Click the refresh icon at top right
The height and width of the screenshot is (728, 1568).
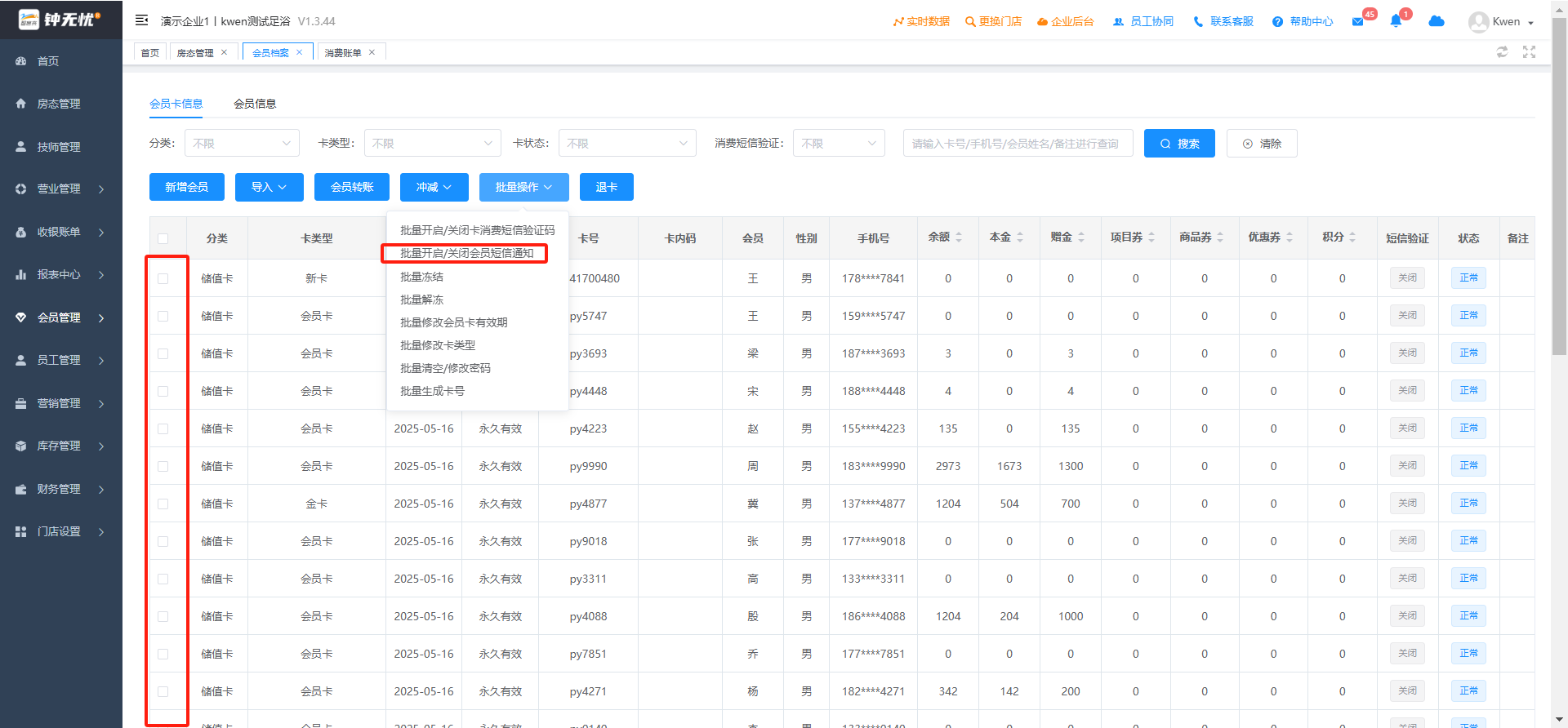pyautogui.click(x=1502, y=51)
